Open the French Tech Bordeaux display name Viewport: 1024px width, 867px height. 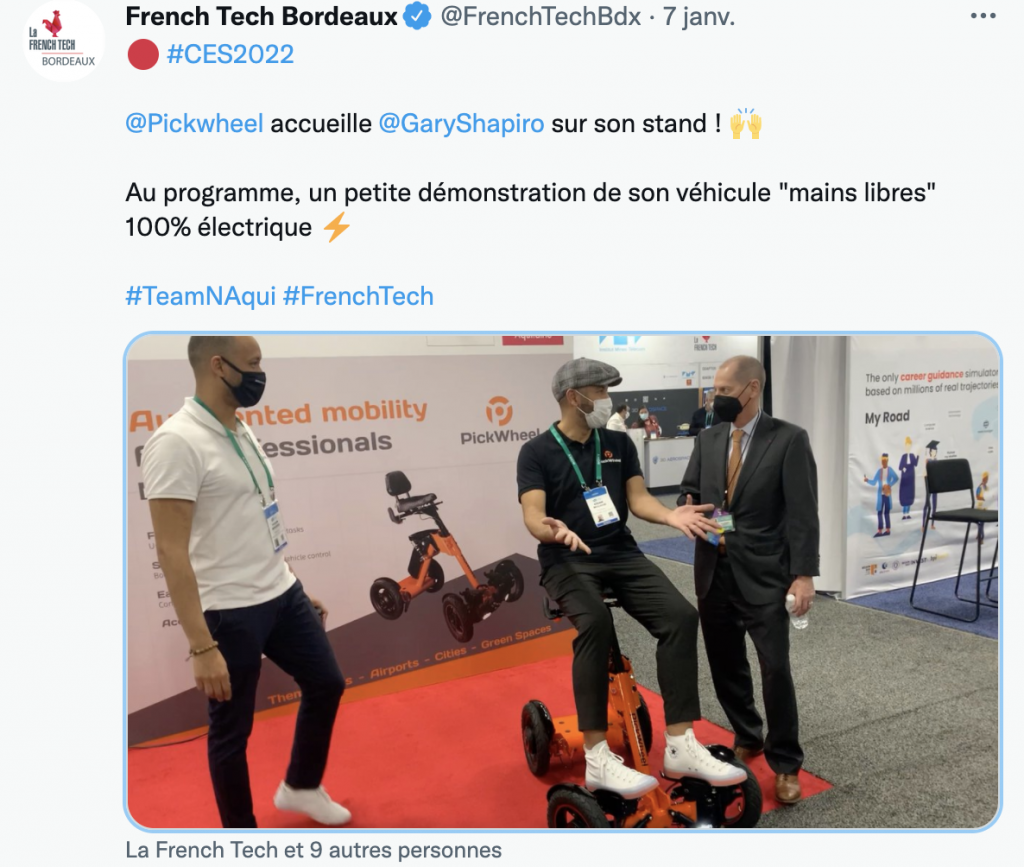(x=261, y=16)
